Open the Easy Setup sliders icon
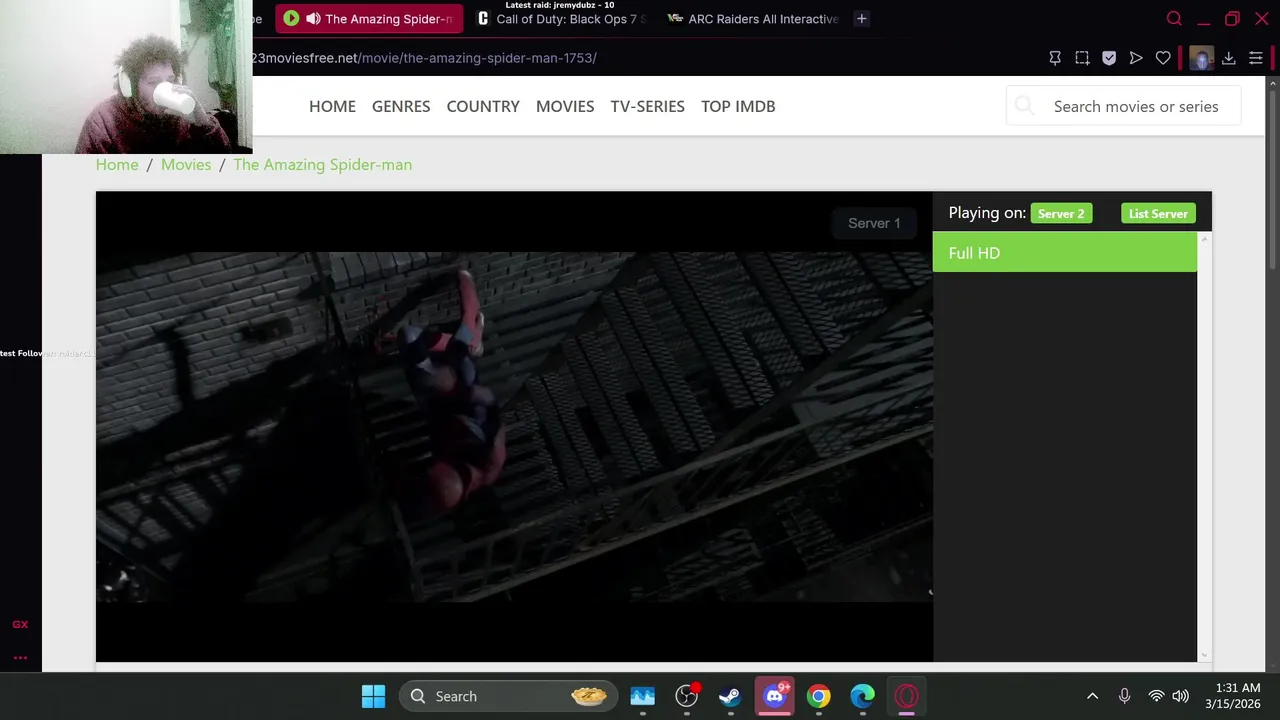 (x=1256, y=58)
